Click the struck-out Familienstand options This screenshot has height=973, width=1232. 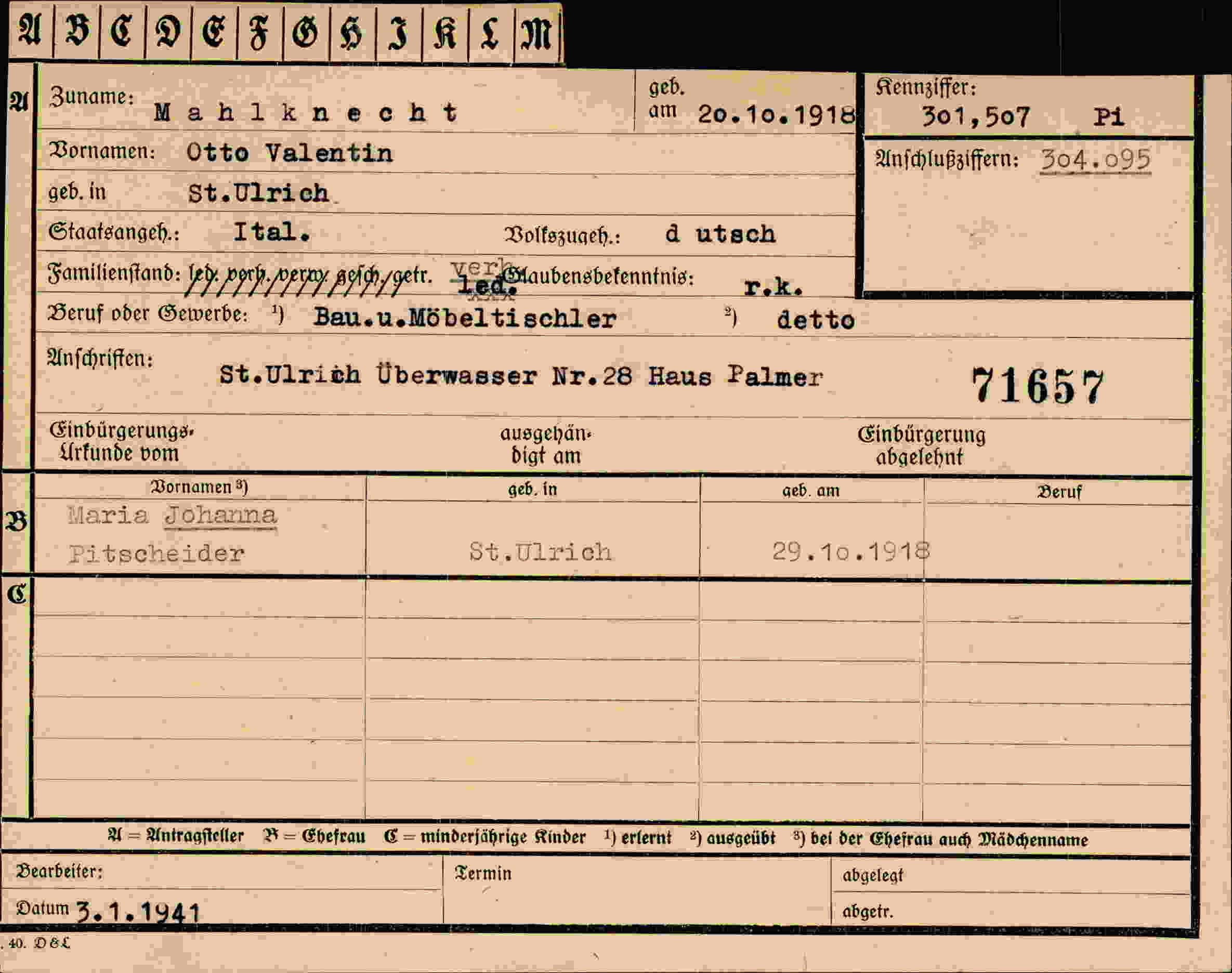[309, 278]
